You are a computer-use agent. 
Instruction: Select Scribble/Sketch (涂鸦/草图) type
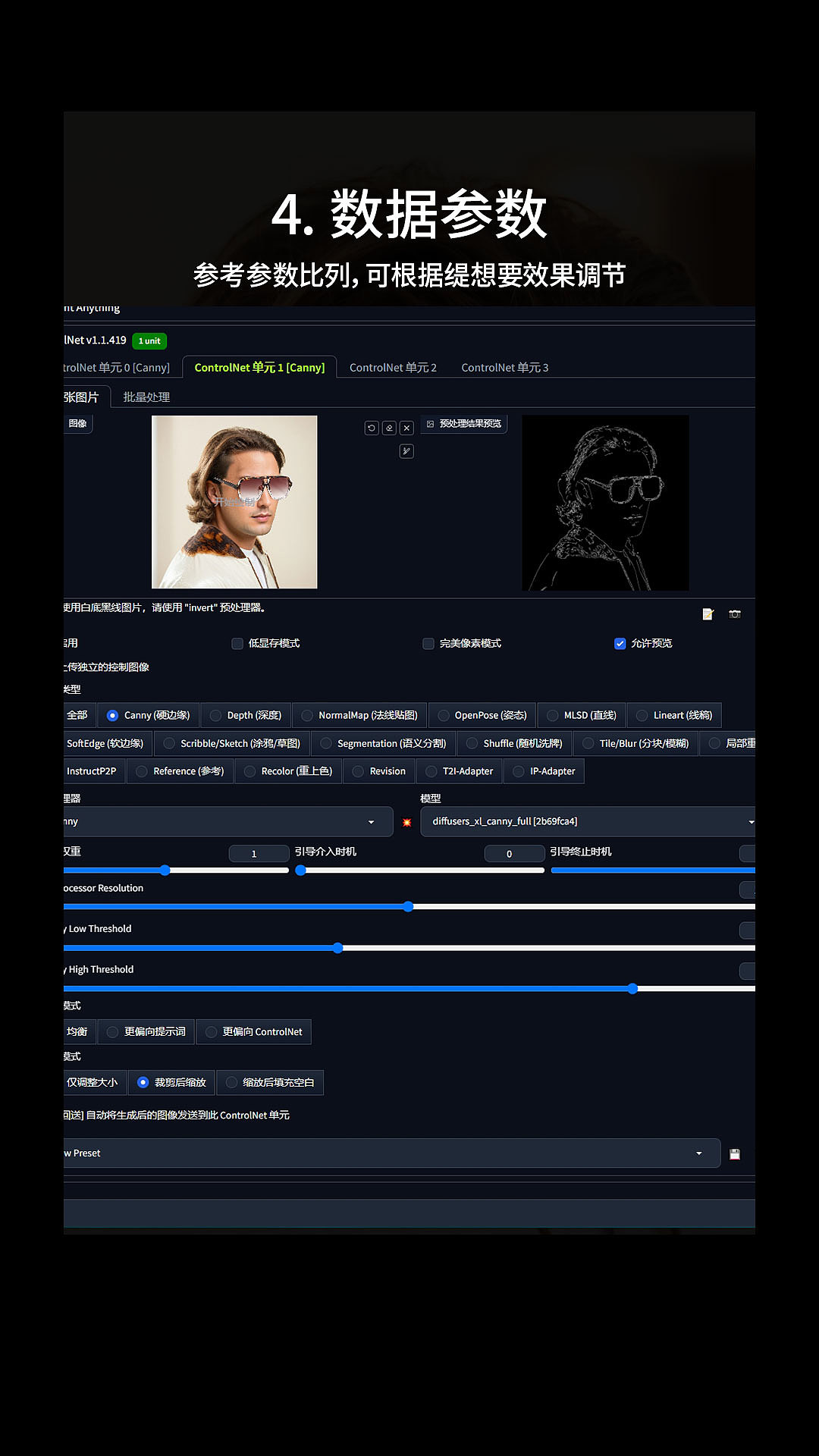[232, 743]
